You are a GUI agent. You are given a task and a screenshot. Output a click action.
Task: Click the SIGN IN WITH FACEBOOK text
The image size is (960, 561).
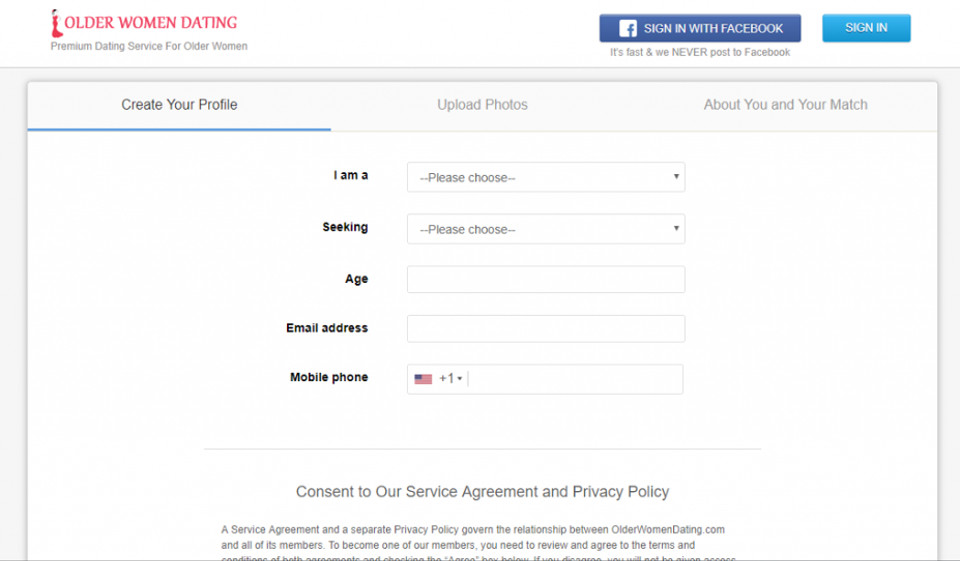tap(713, 28)
